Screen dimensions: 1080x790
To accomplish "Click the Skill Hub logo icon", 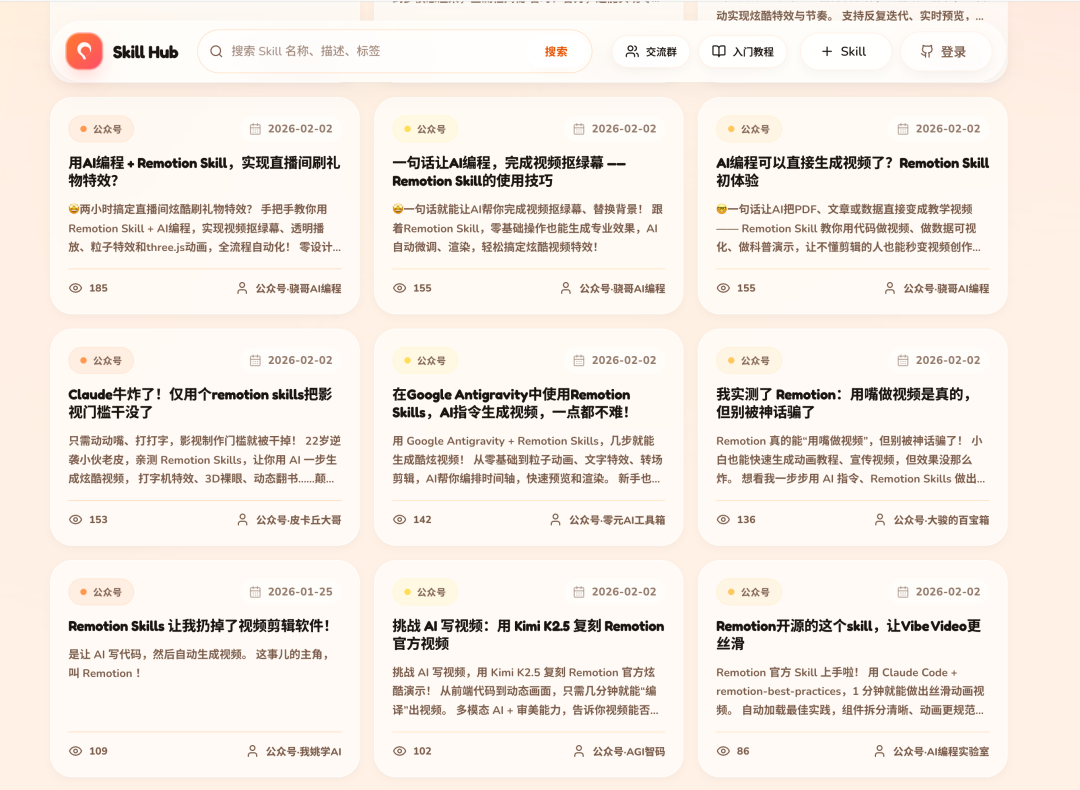I will point(84,51).
